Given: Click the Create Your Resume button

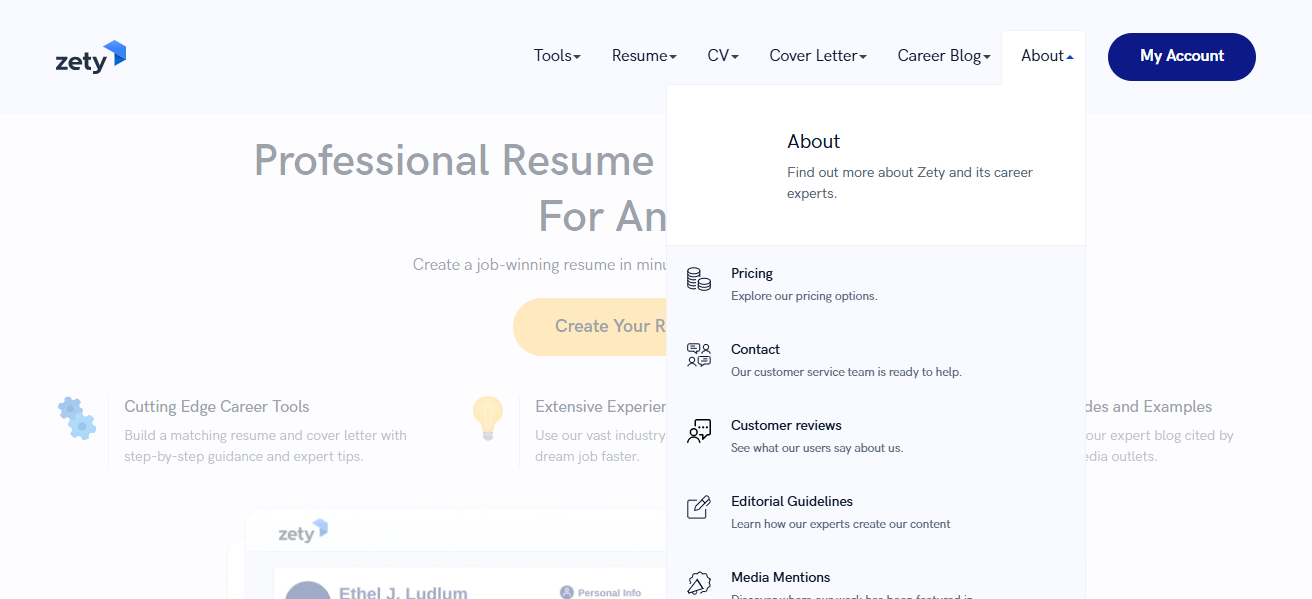Looking at the screenshot, I should point(590,327).
